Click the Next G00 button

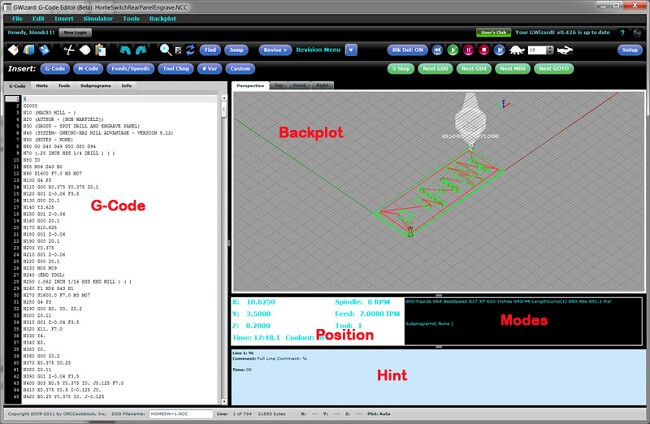coord(435,69)
